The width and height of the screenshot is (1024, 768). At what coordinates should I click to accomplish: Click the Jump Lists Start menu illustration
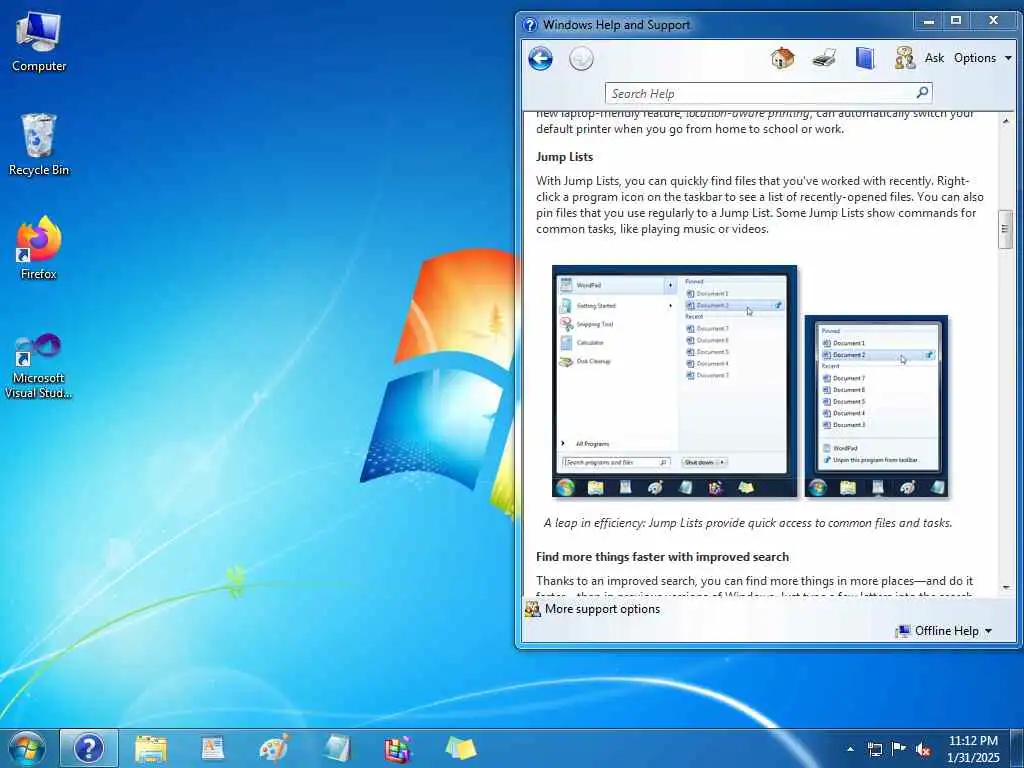[675, 381]
